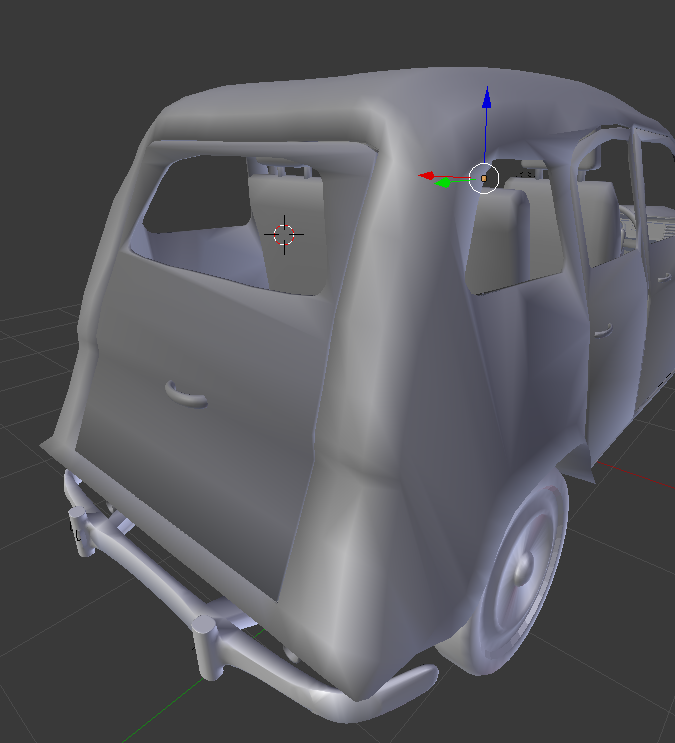Click the red X-axis gizmo arrow
This screenshot has width=675, height=743.
click(426, 176)
